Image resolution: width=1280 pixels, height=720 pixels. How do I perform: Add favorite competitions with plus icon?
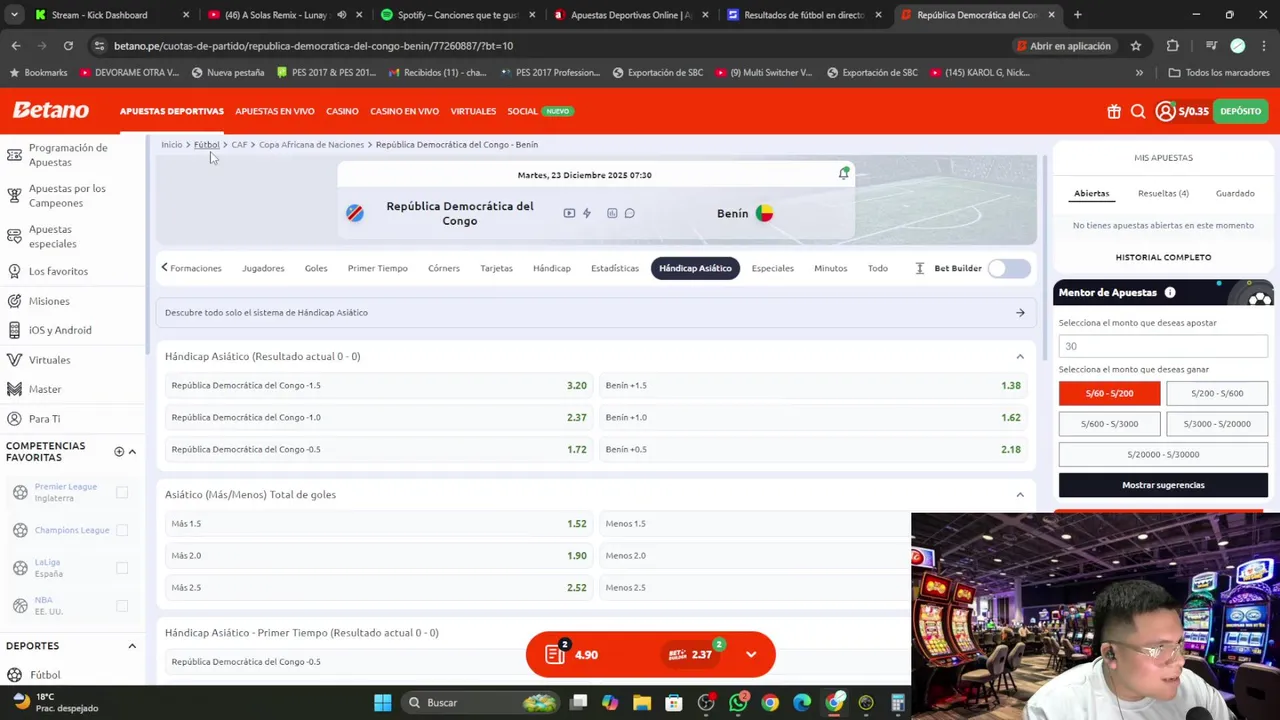(119, 451)
